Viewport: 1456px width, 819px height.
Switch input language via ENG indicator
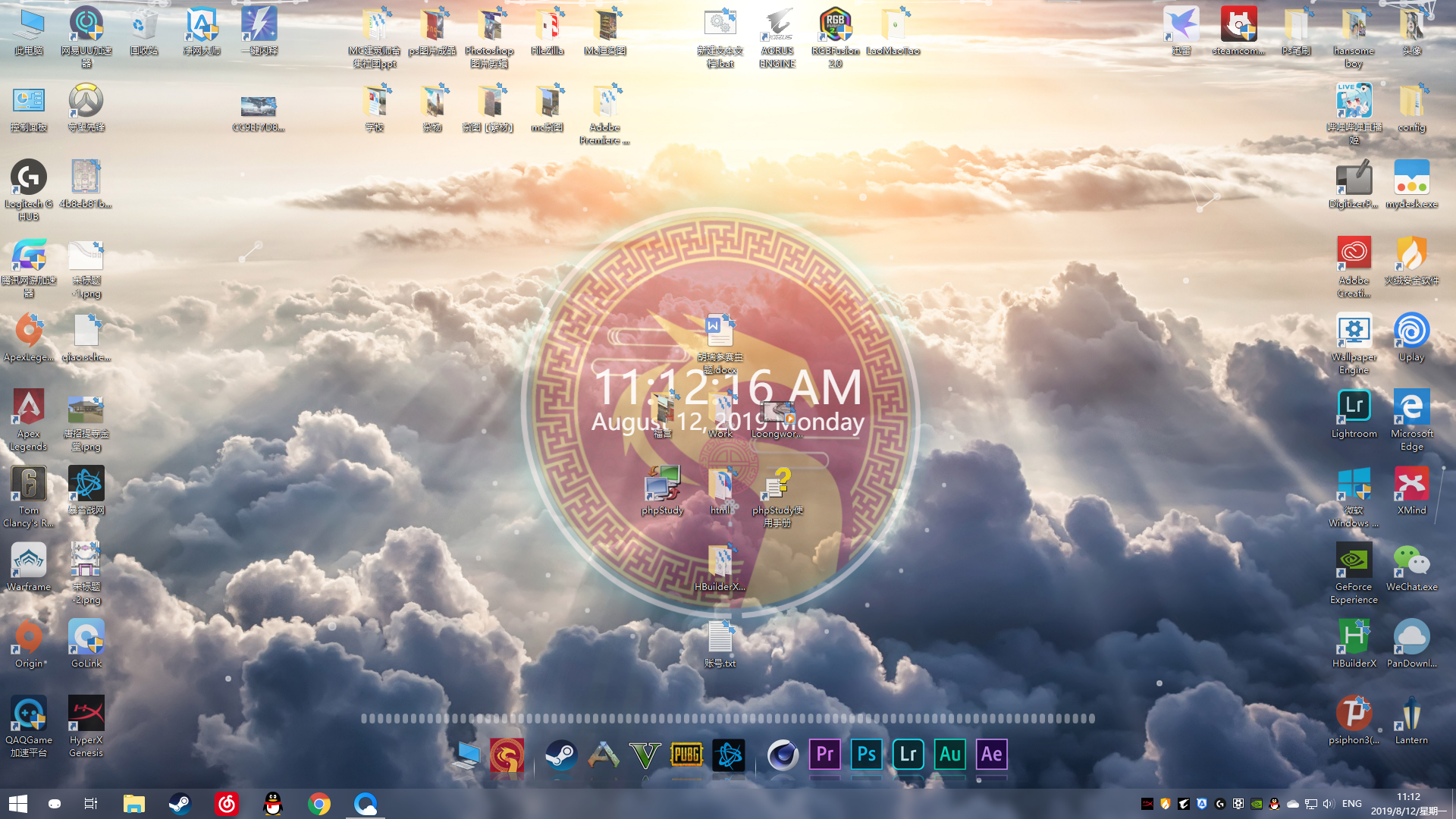point(1351,804)
